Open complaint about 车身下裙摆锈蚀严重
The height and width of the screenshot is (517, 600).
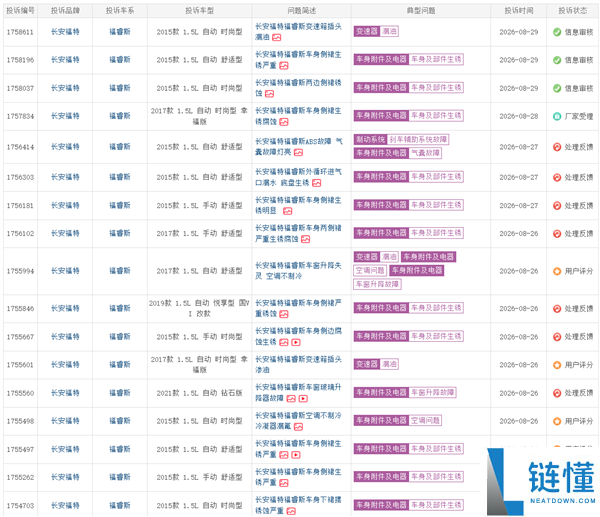pyautogui.click(x=298, y=505)
